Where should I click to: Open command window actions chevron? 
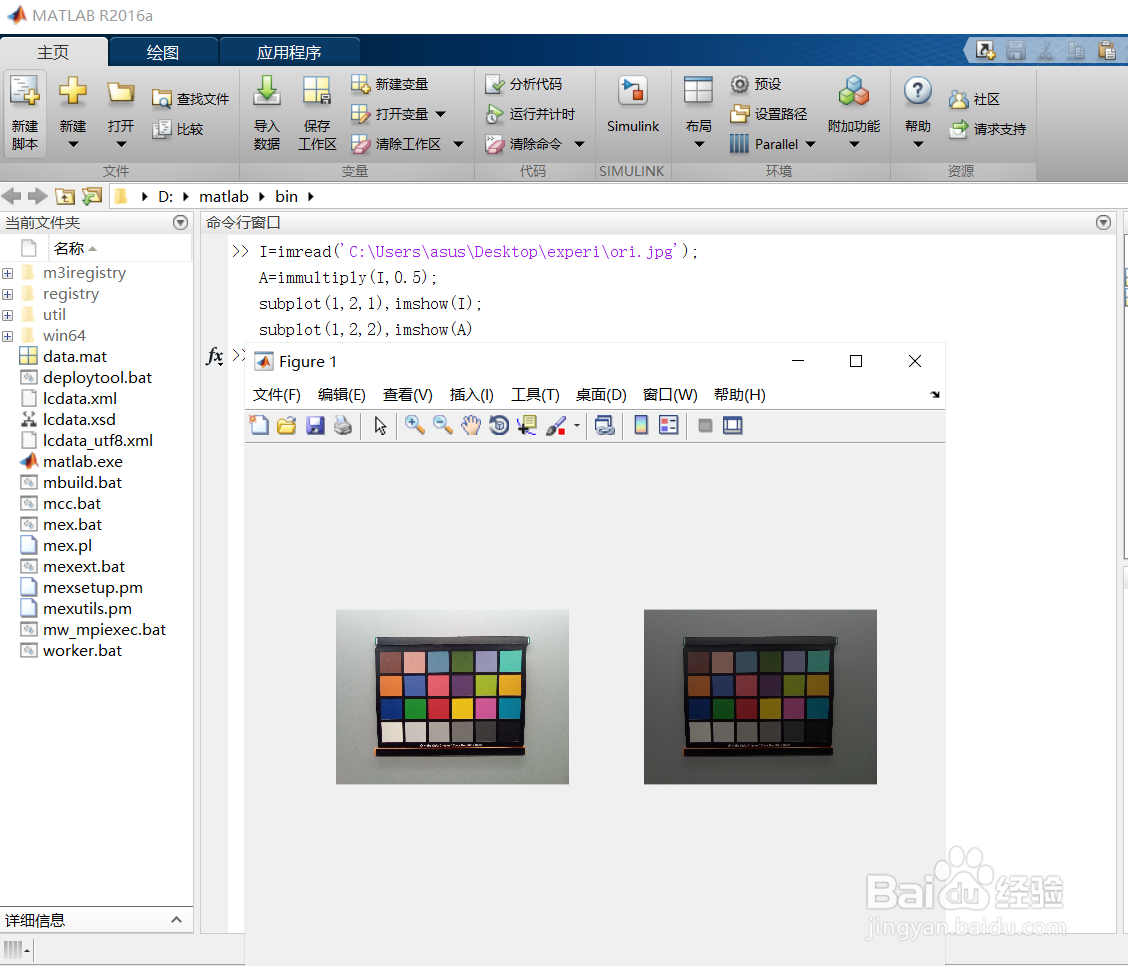(x=1104, y=223)
